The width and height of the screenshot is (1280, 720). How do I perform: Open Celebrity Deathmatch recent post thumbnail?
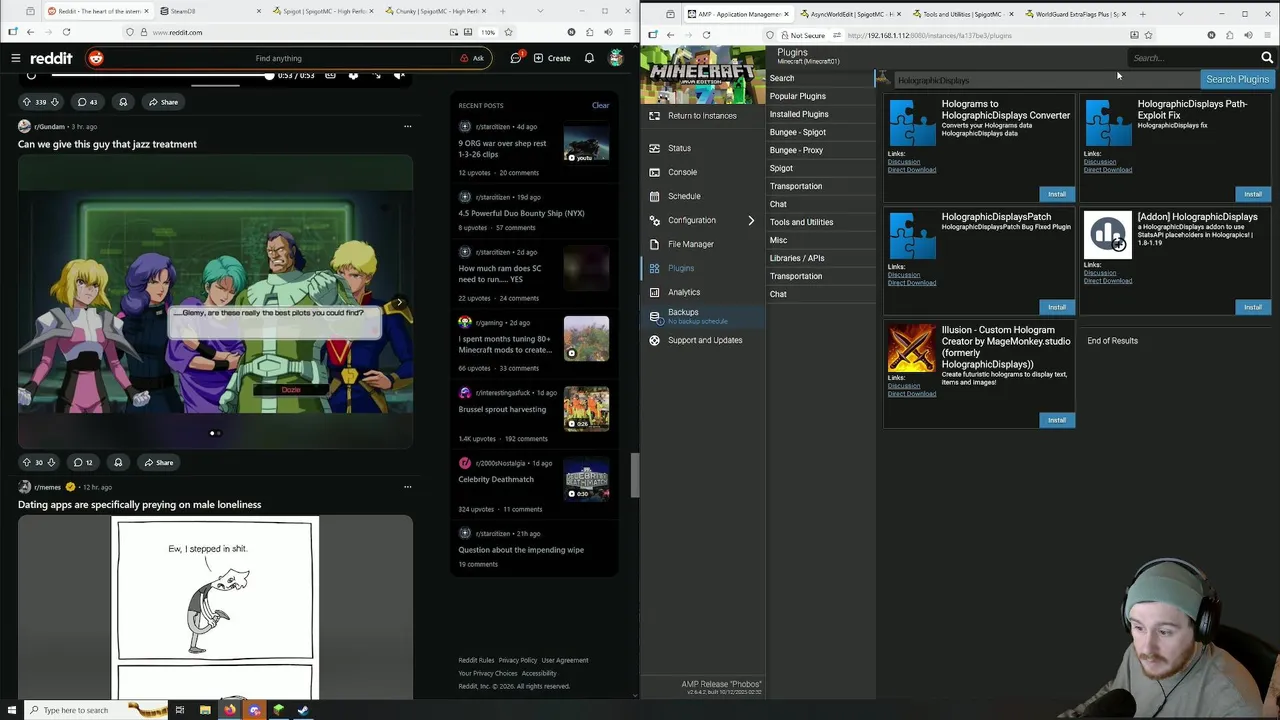coord(586,479)
